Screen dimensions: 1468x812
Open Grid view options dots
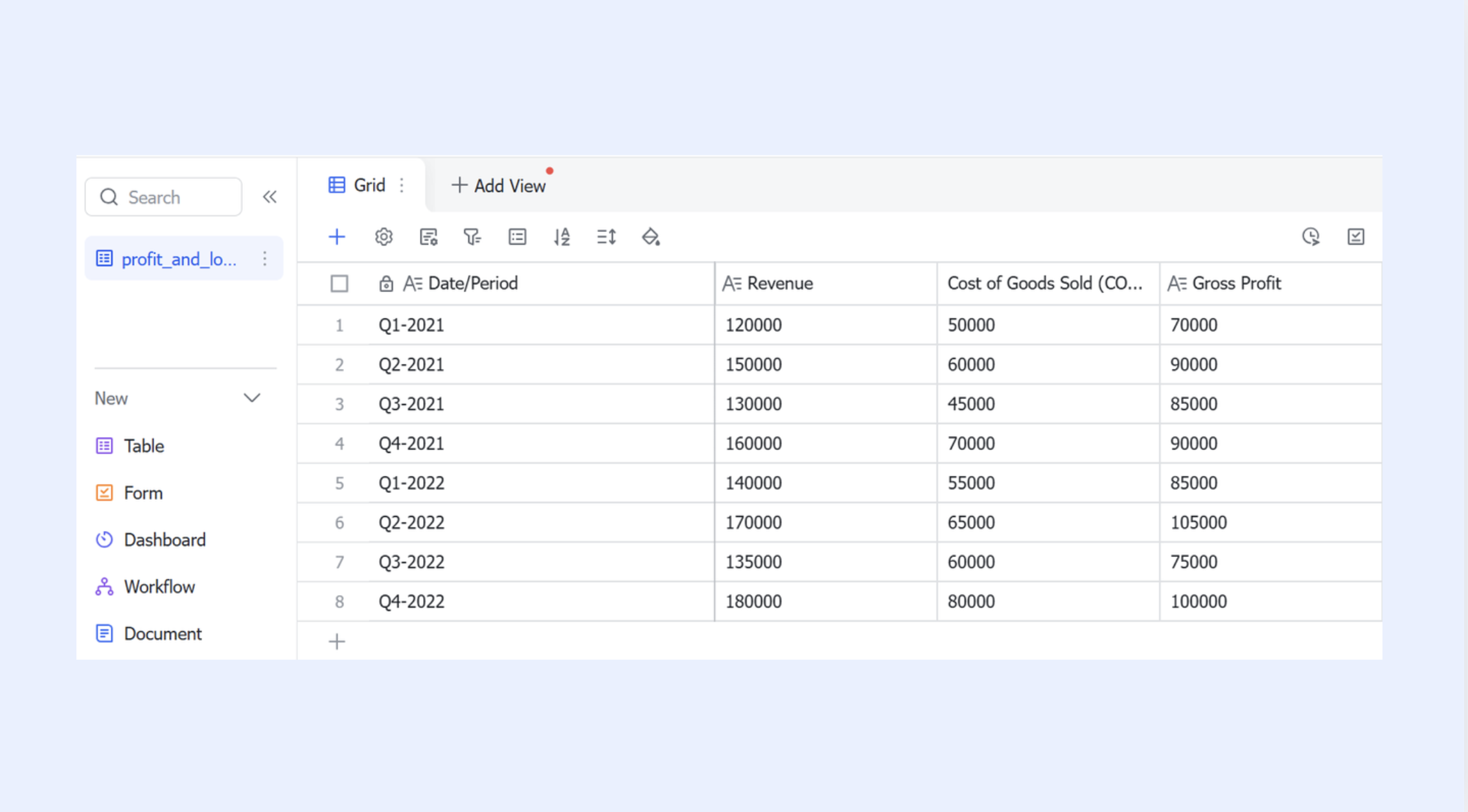pos(402,186)
